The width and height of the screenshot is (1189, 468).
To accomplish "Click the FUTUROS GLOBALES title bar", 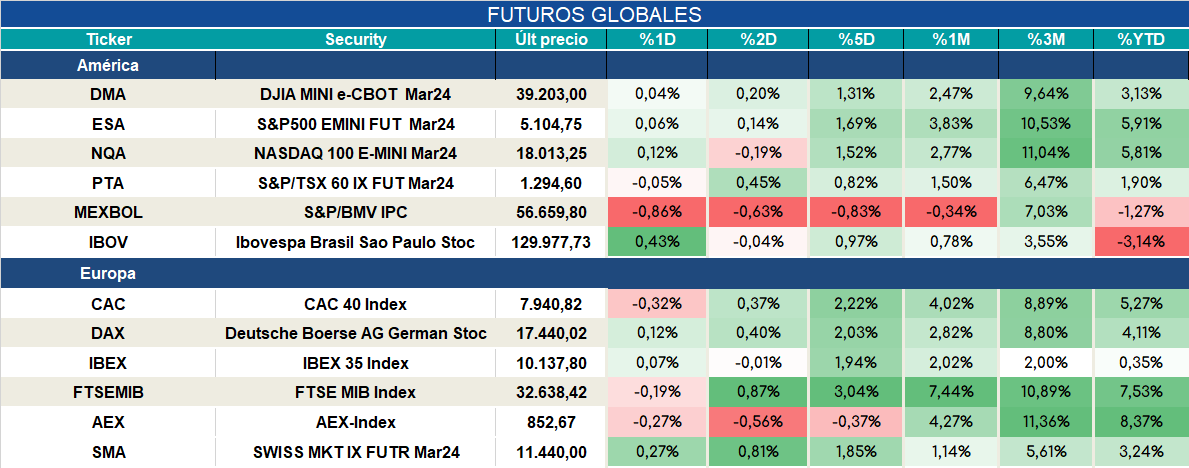I will [594, 14].
